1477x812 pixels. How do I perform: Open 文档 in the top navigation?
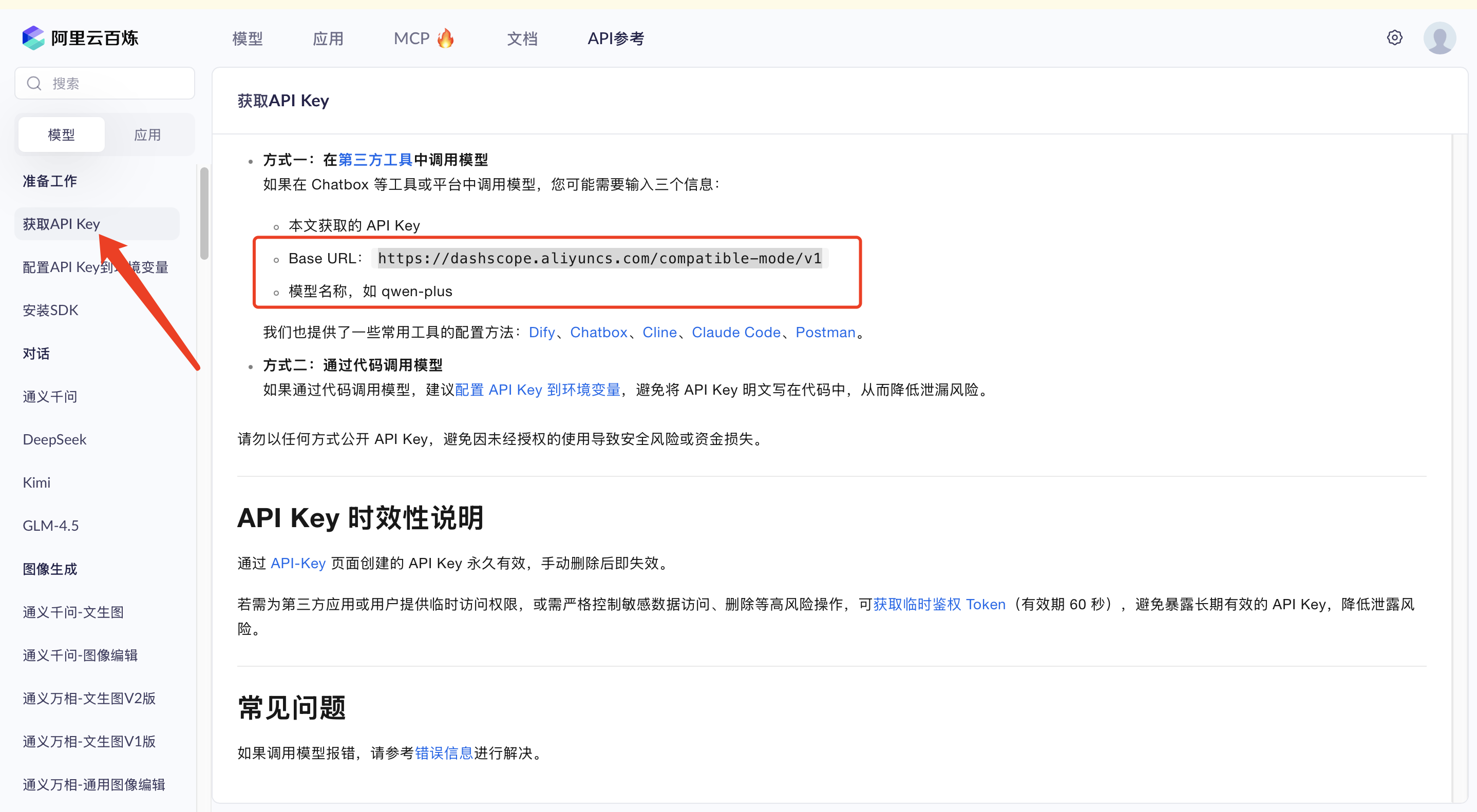522,38
